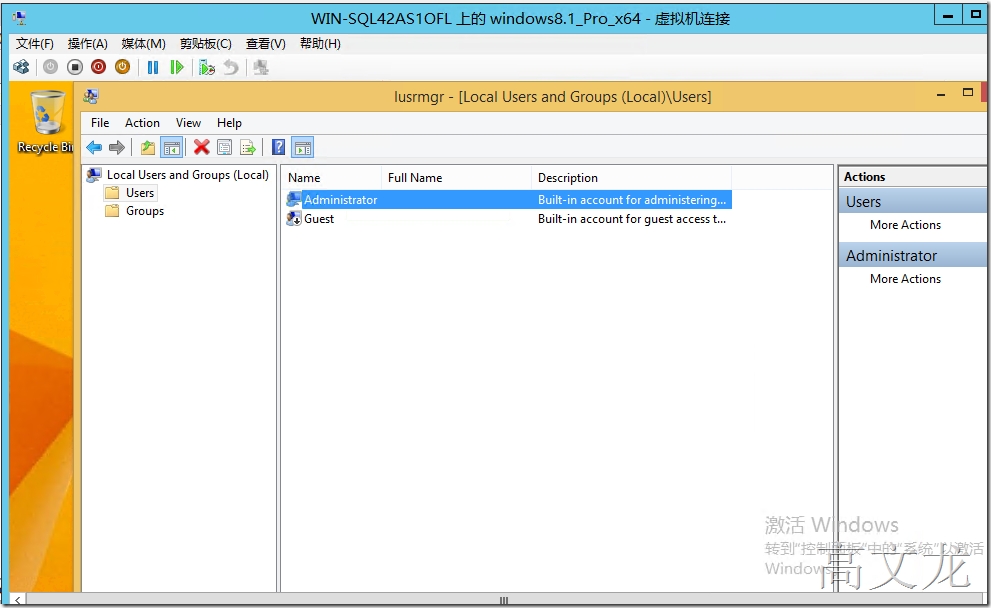Collapse the Administrator section in Actions pane
991x608 pixels.
coord(913,255)
